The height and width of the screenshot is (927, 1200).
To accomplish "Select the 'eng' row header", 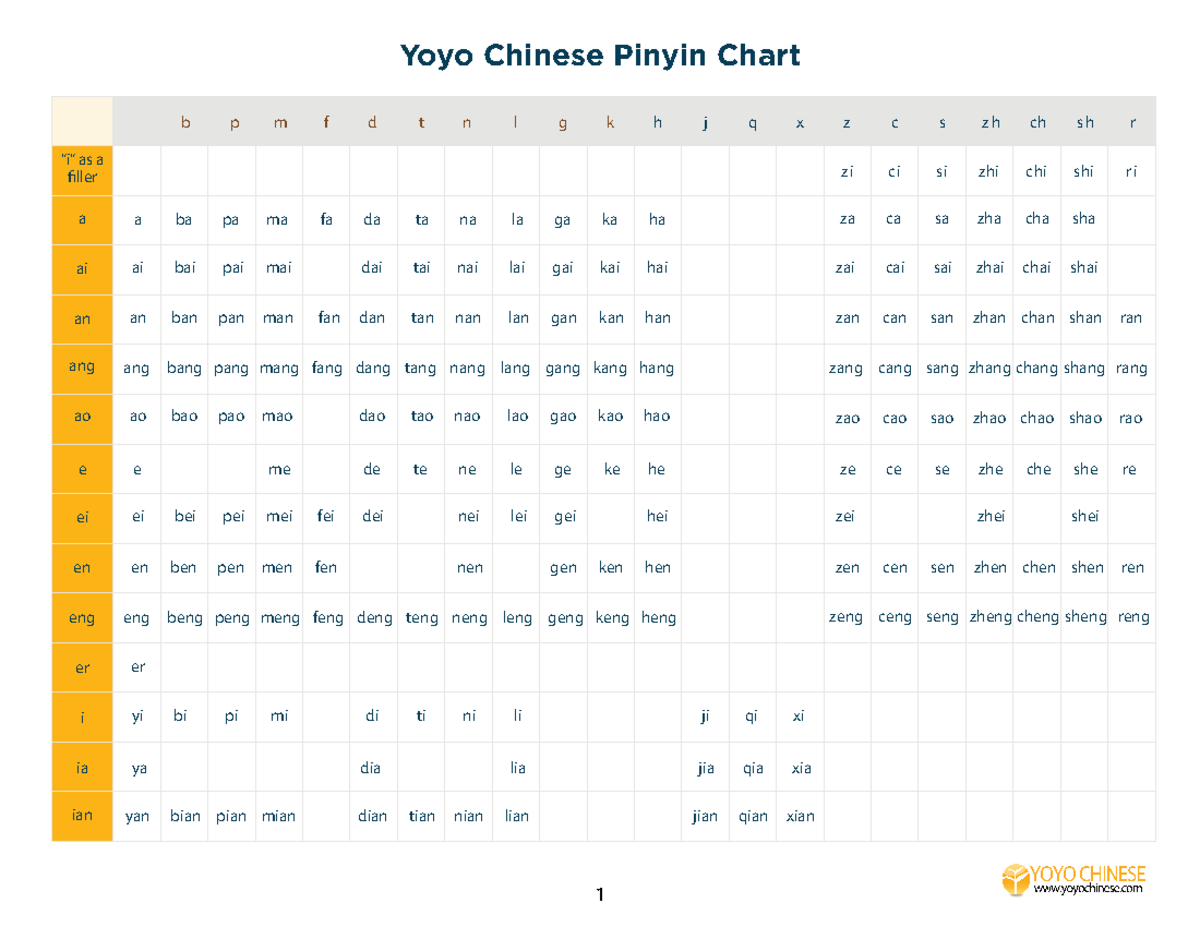I will (x=82, y=618).
